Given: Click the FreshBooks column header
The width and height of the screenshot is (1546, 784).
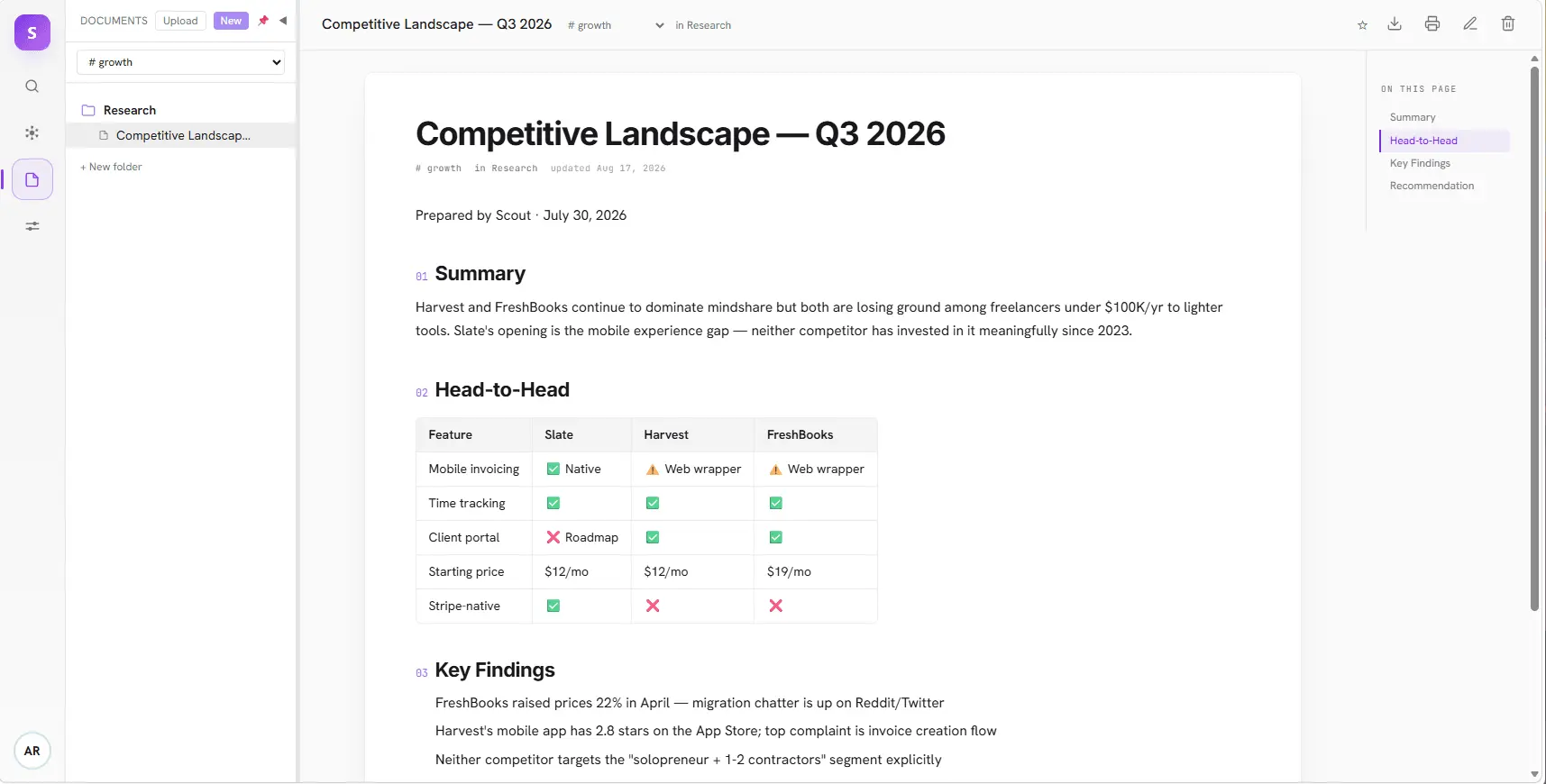Looking at the screenshot, I should click(816, 435).
